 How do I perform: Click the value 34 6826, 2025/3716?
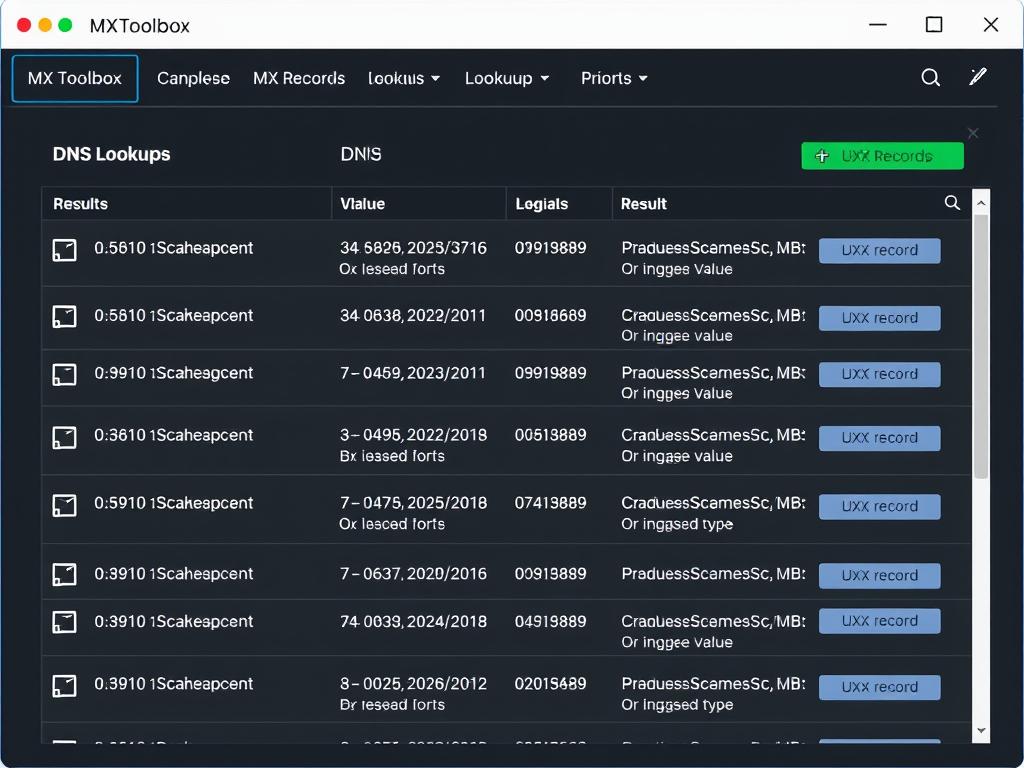[x=413, y=248]
